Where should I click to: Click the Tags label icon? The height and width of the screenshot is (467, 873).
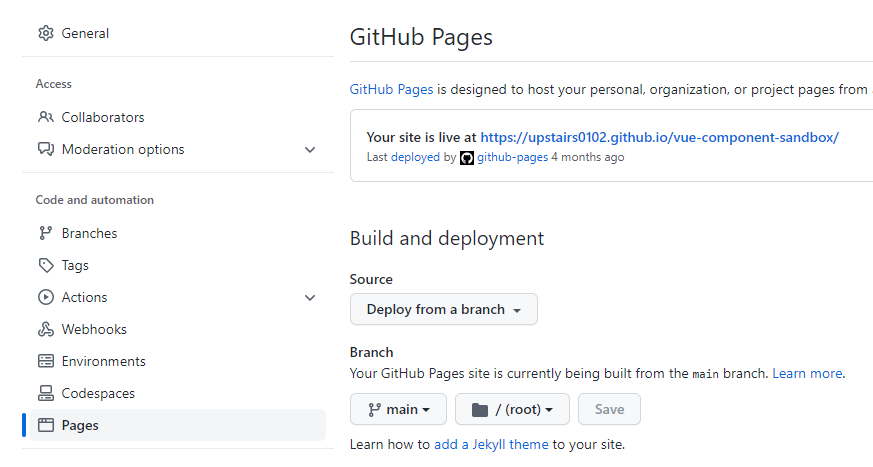click(45, 265)
